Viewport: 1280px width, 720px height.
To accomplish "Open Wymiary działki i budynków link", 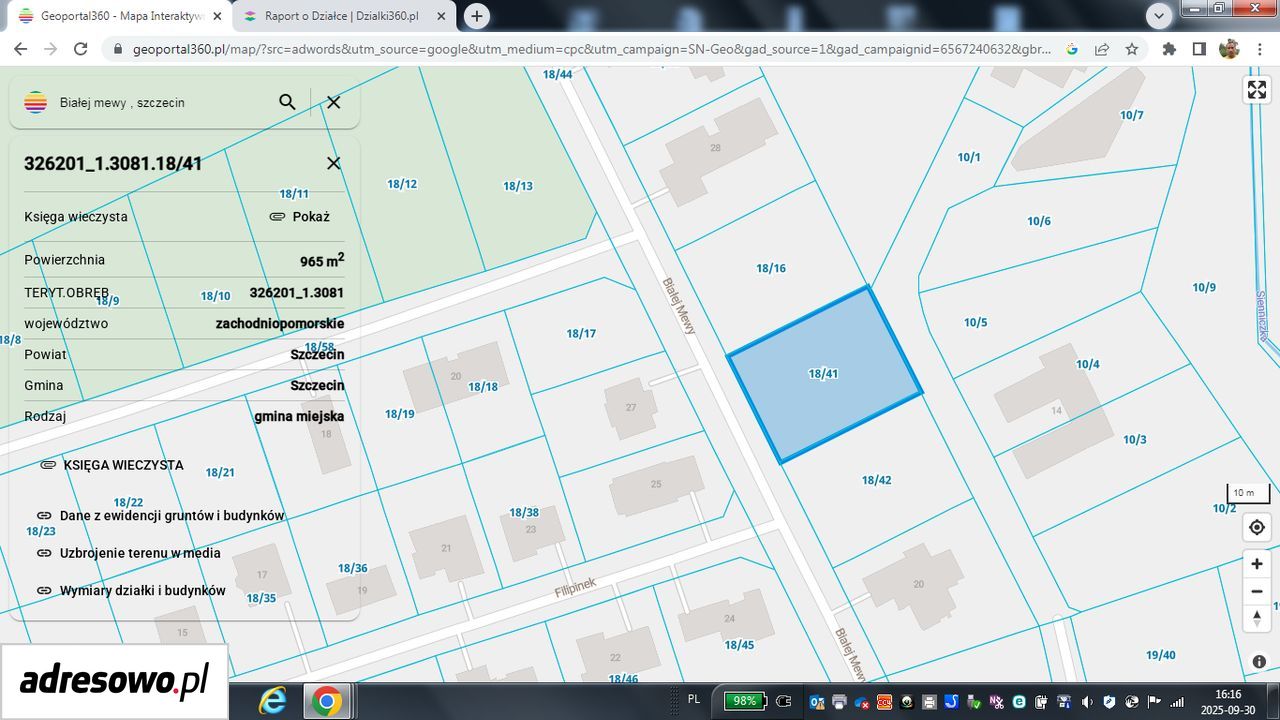I will pos(130,591).
